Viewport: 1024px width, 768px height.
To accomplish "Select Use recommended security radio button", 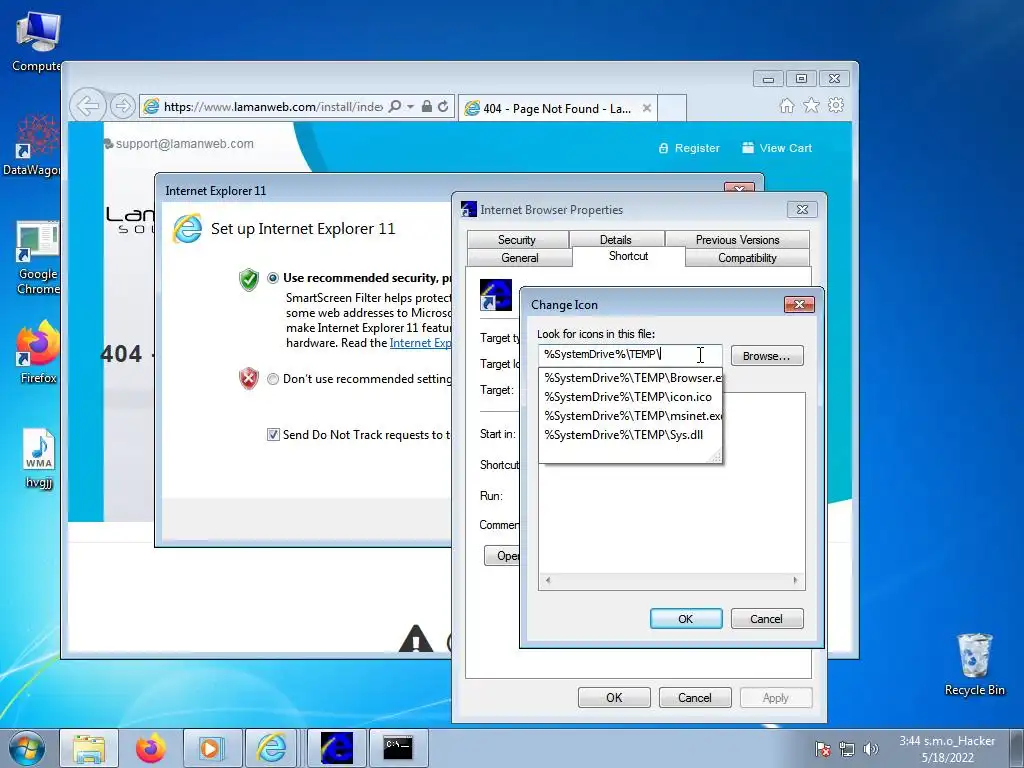I will (273, 278).
